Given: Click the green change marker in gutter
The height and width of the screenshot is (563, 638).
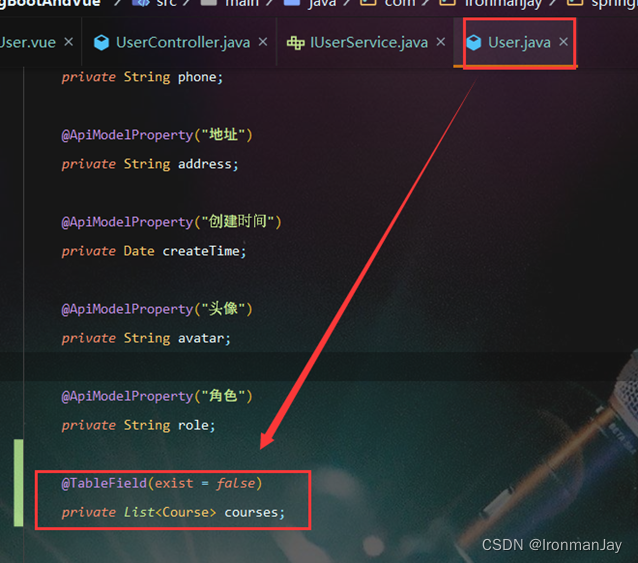Looking at the screenshot, I should point(18,483).
